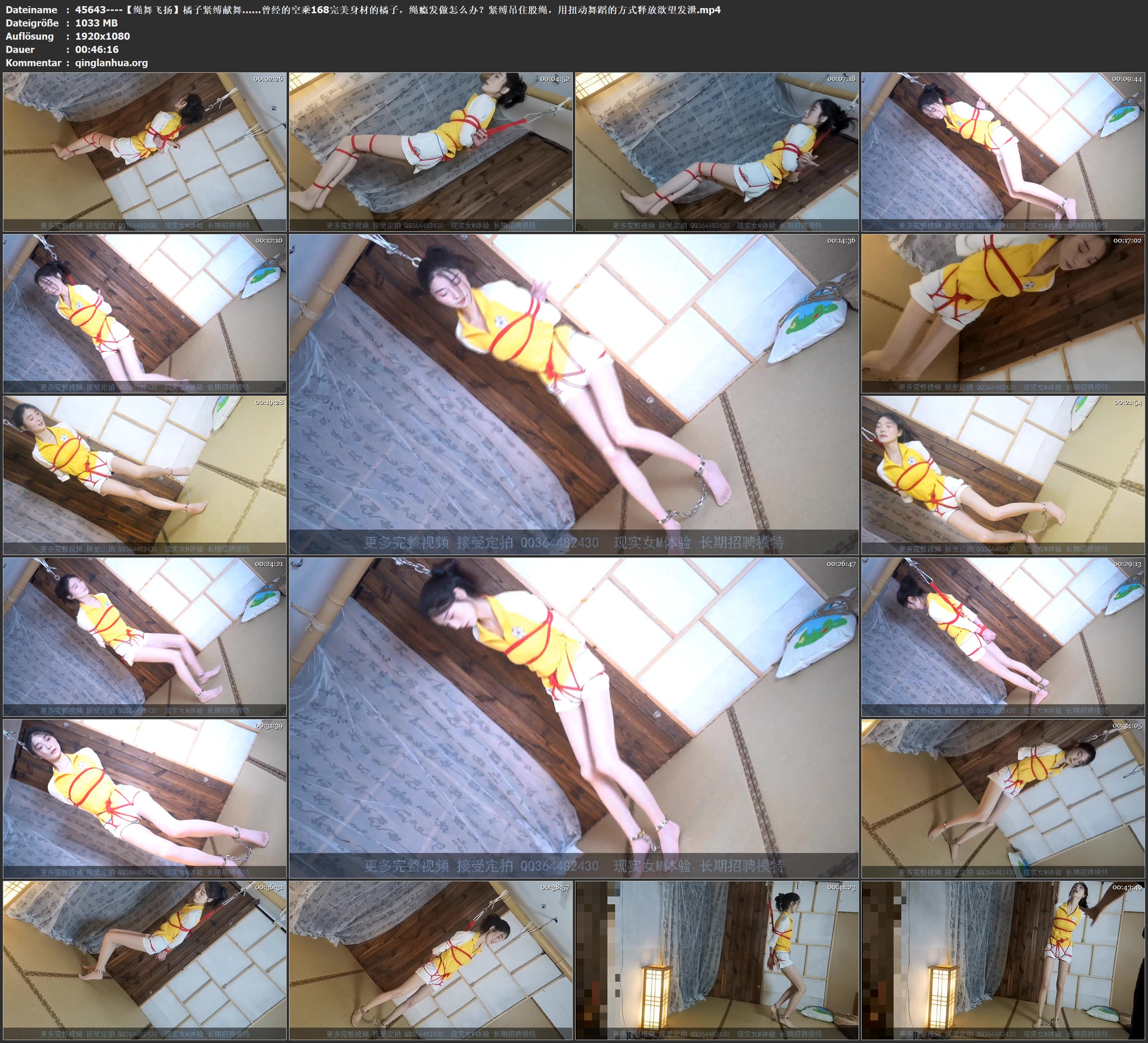
Task: Click the frame marked 00:09:44
Action: pyautogui.click(x=1003, y=151)
